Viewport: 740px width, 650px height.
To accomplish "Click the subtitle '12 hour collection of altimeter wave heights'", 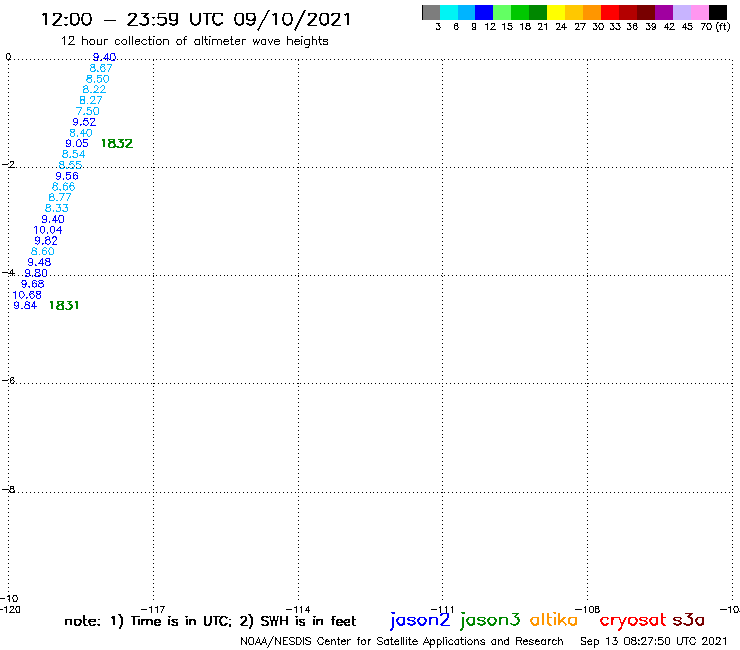I will pyautogui.click(x=194, y=41).
